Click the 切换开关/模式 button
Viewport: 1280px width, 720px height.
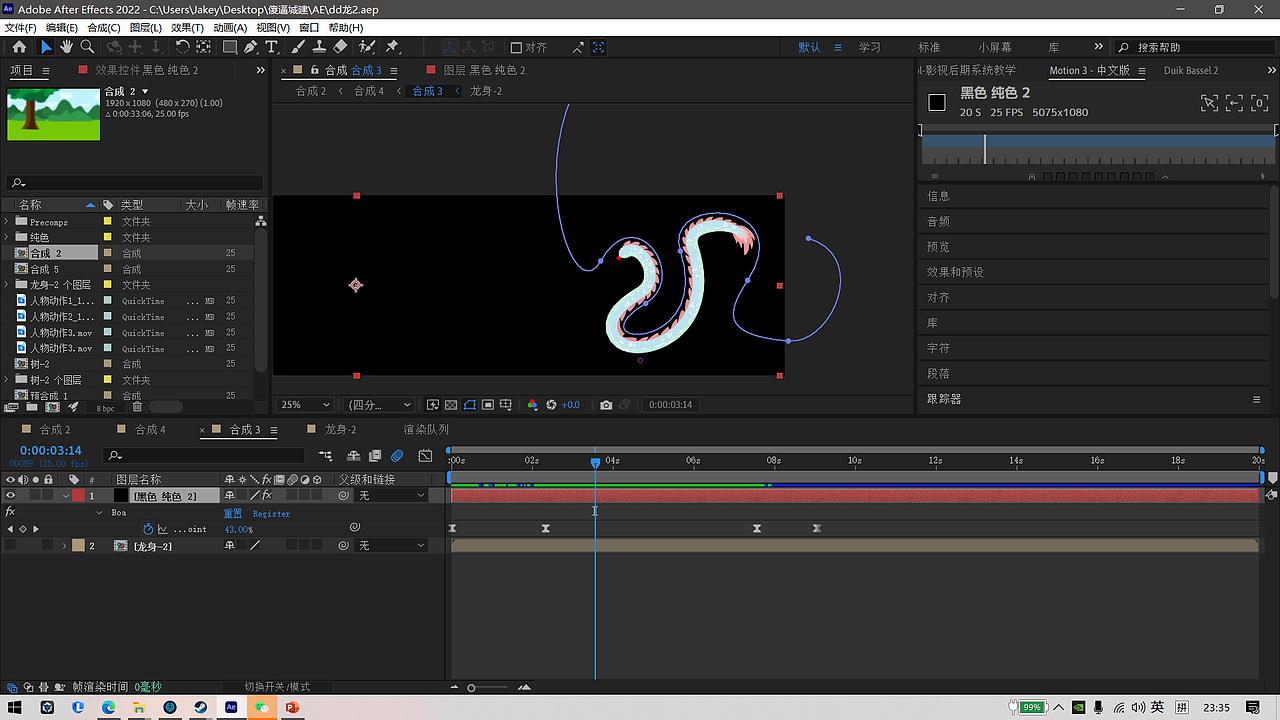(x=277, y=687)
